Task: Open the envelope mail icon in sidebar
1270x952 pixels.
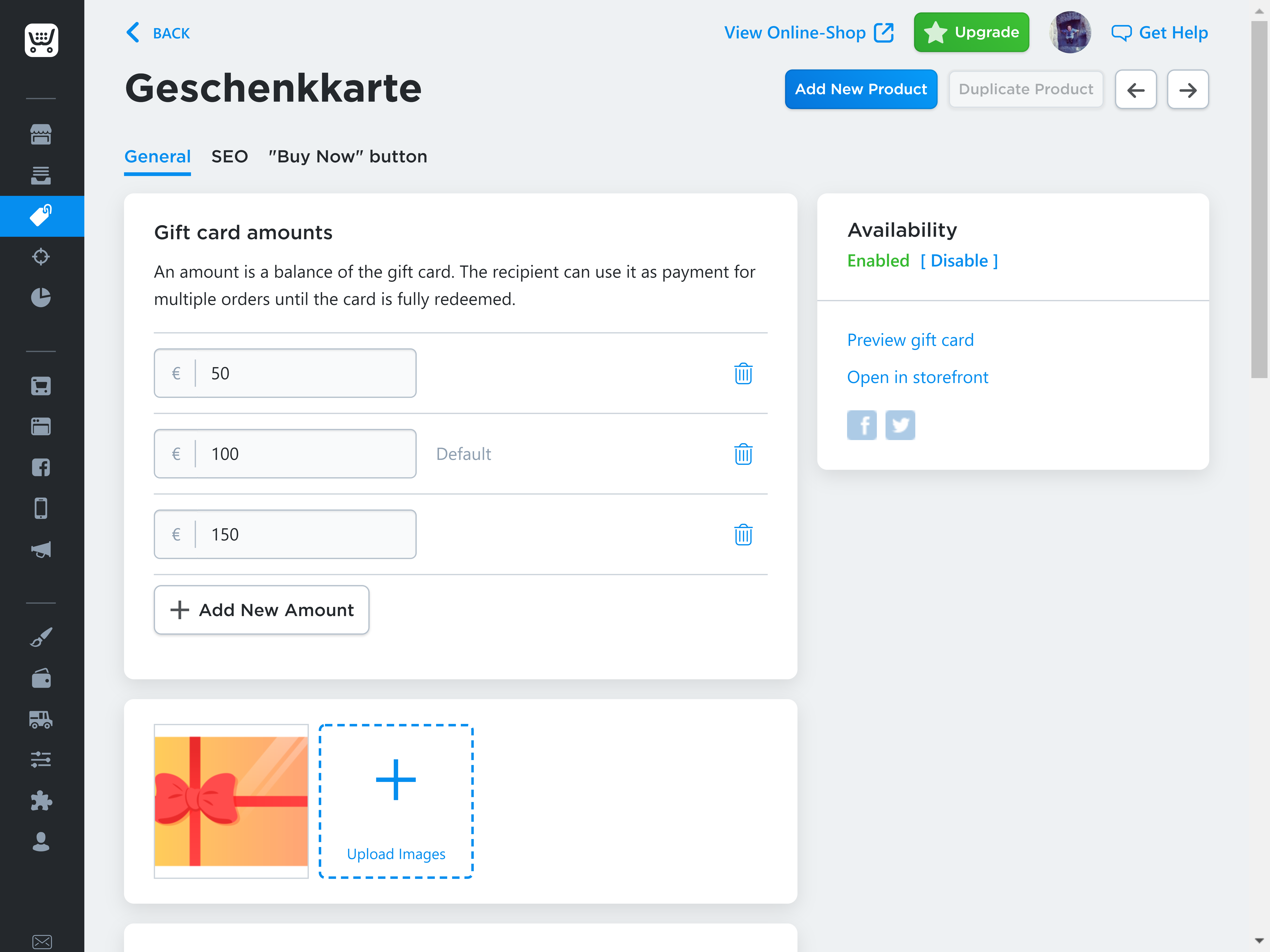Action: [42, 942]
